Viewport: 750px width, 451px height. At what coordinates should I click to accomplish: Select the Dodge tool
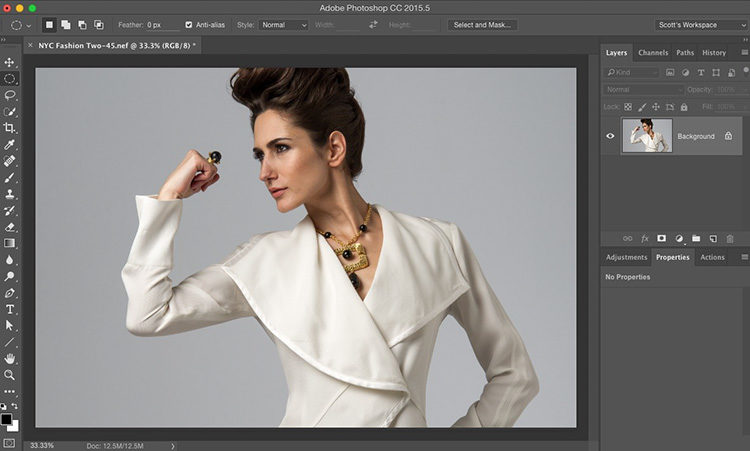[x=9, y=276]
